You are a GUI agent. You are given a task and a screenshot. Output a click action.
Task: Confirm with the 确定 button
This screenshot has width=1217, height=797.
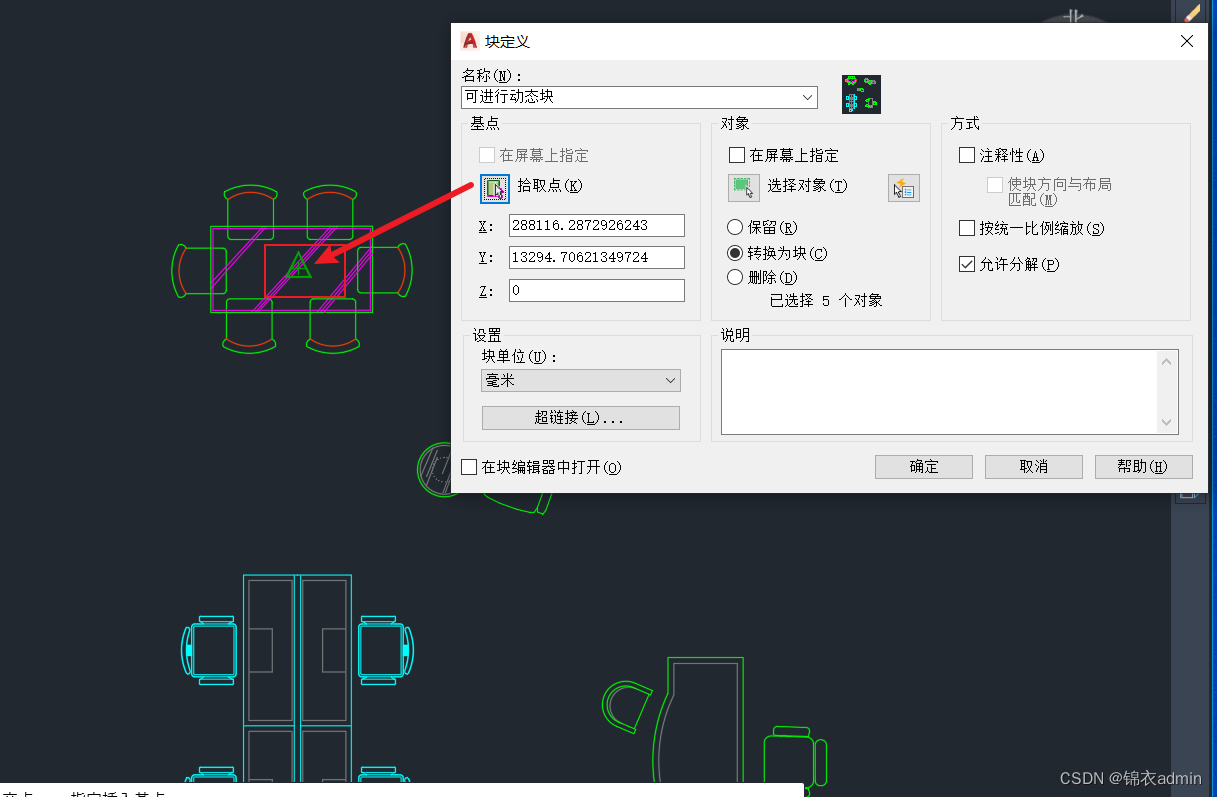point(924,467)
